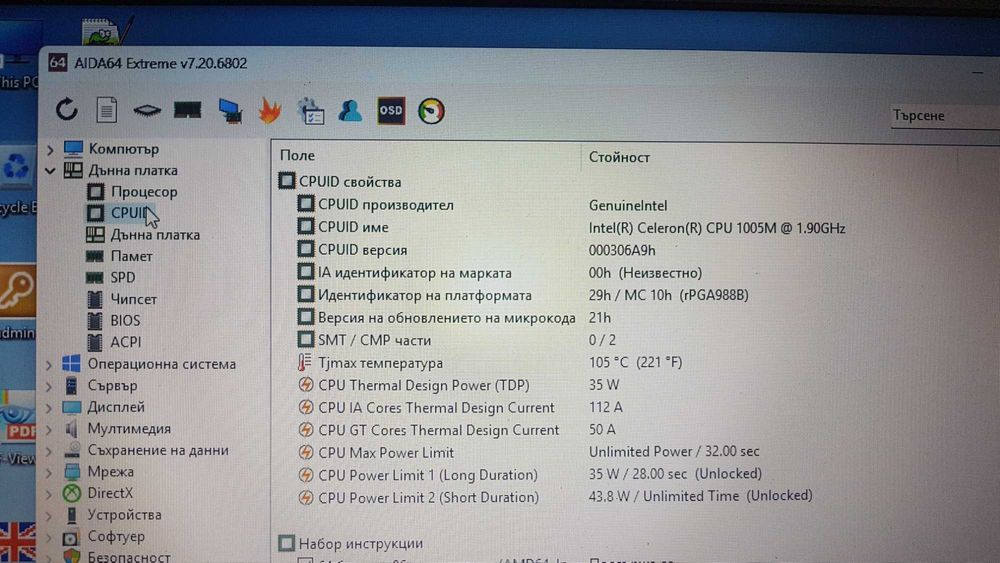Select Компютър in the tree
Image resolution: width=1000 pixels, height=563 pixels.
[123, 149]
